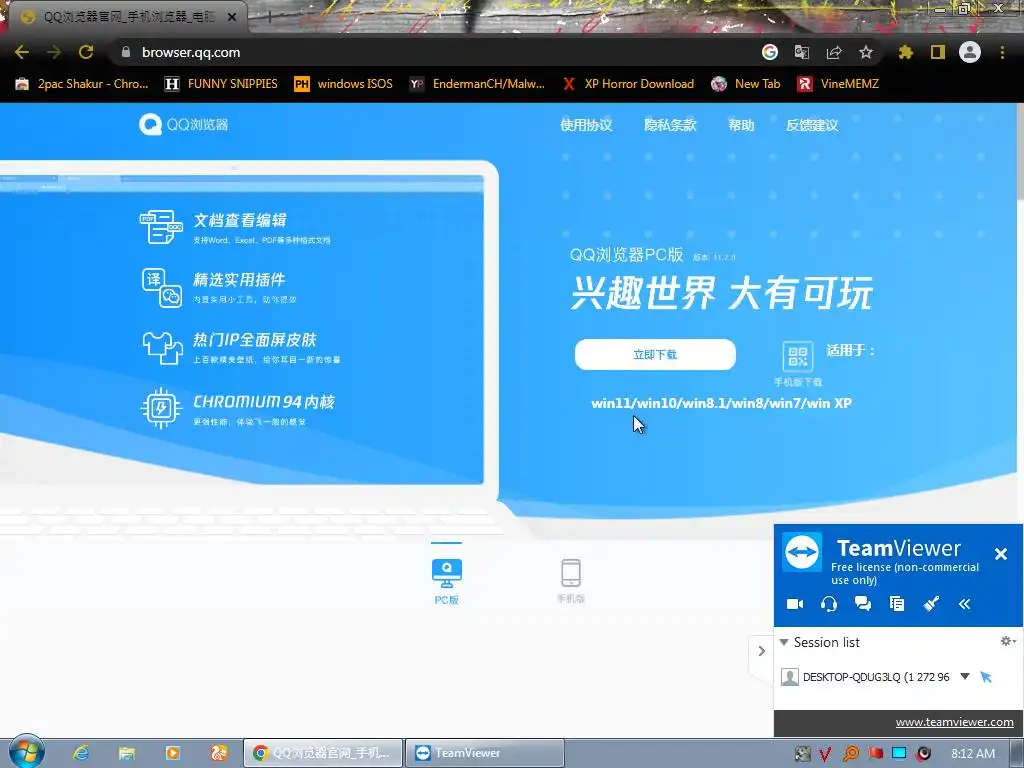Open the EndermanCH/Malw... bookmark
This screenshot has height=768, width=1024.
coord(477,84)
